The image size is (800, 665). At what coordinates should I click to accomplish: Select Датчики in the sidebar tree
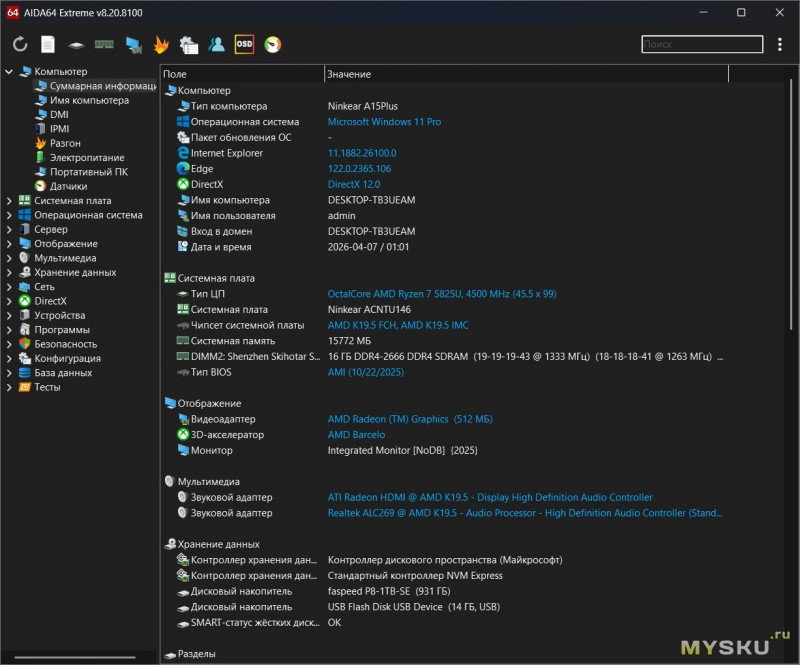point(68,186)
